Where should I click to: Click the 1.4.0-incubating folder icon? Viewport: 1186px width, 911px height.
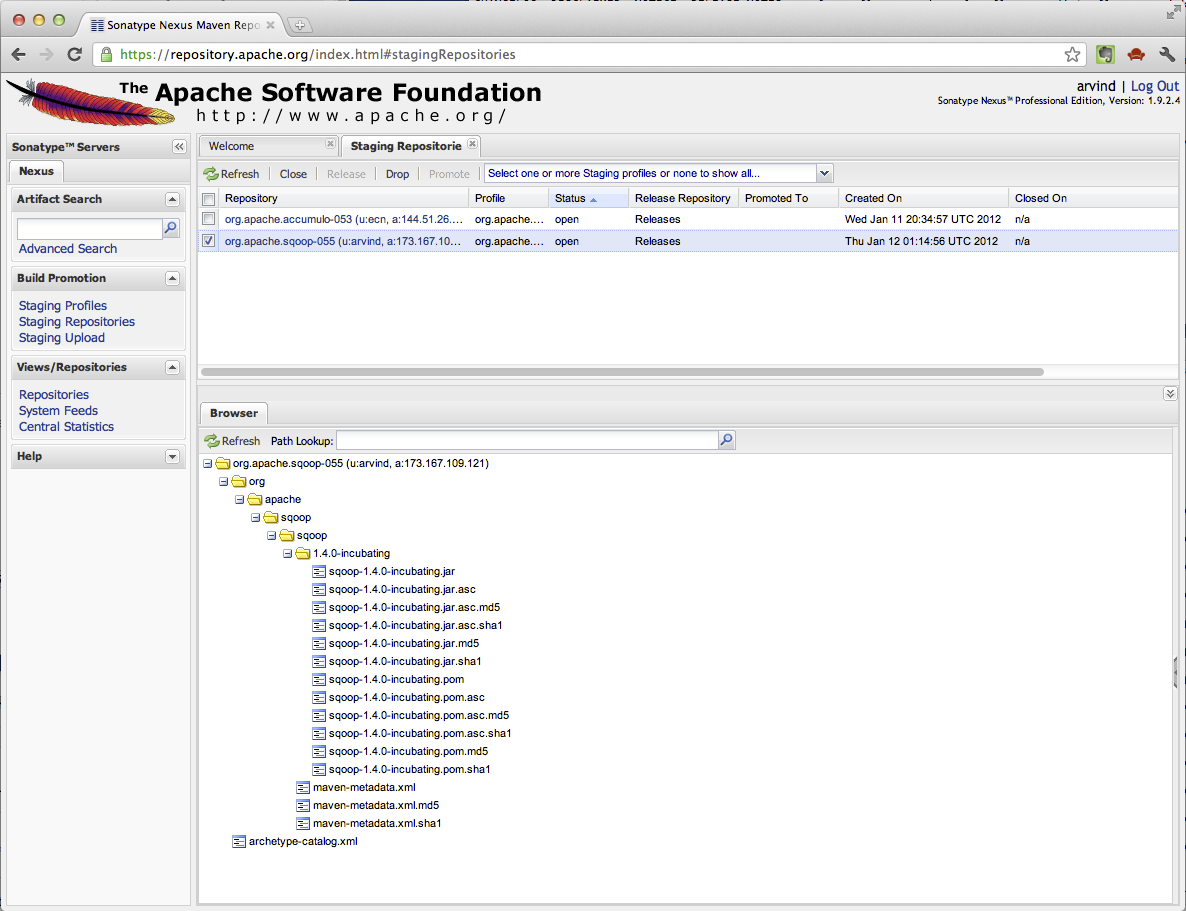[x=303, y=554]
